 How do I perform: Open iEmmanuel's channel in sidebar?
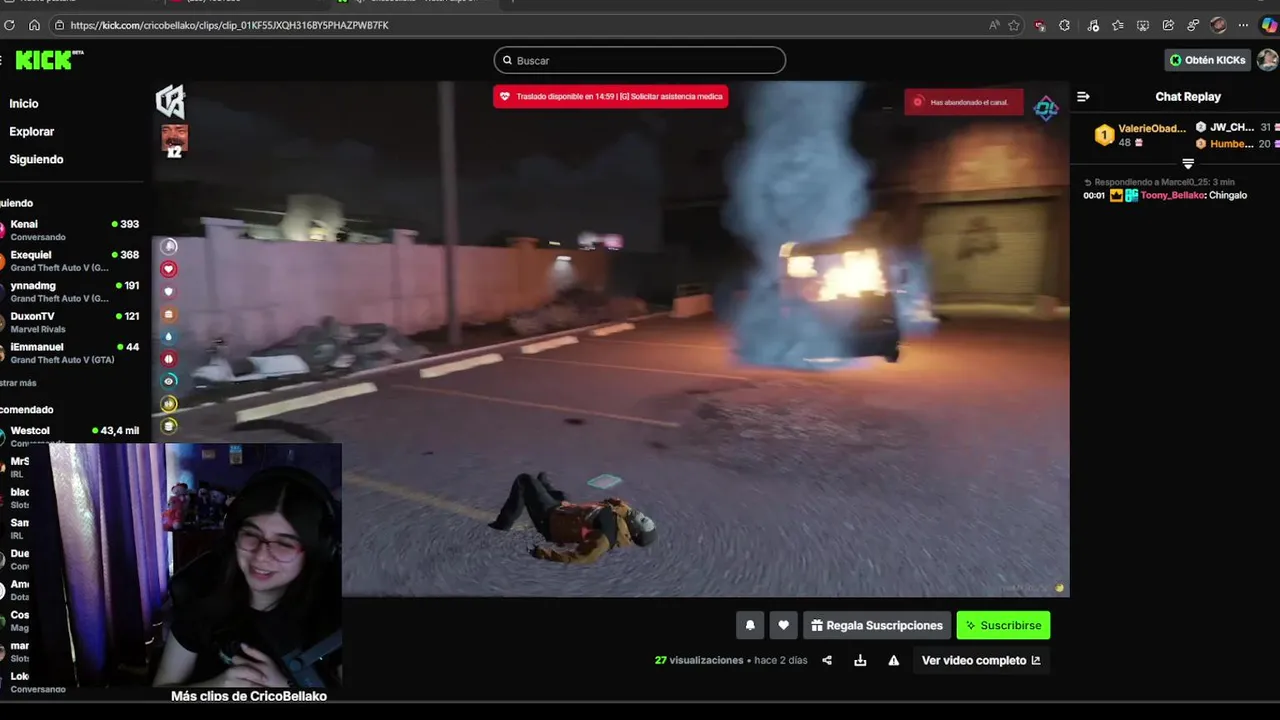point(72,353)
